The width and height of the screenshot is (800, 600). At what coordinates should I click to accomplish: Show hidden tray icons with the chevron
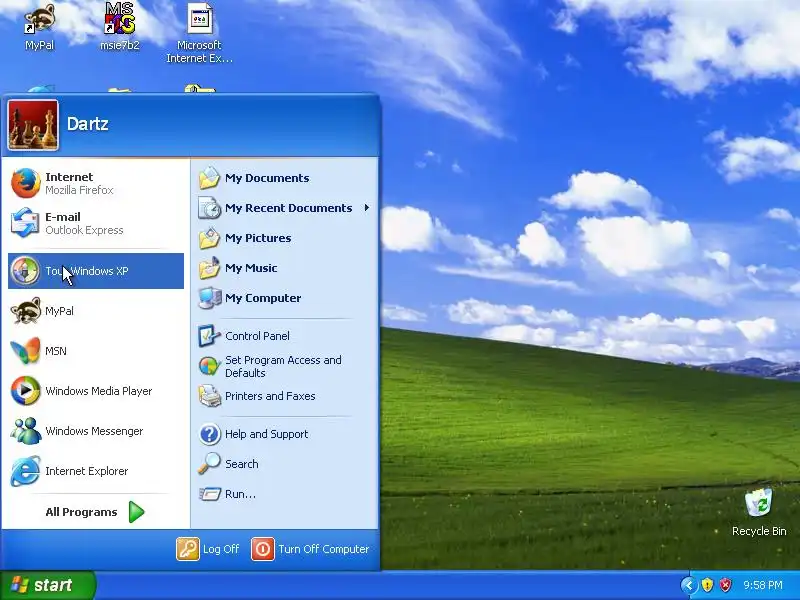[x=689, y=585]
